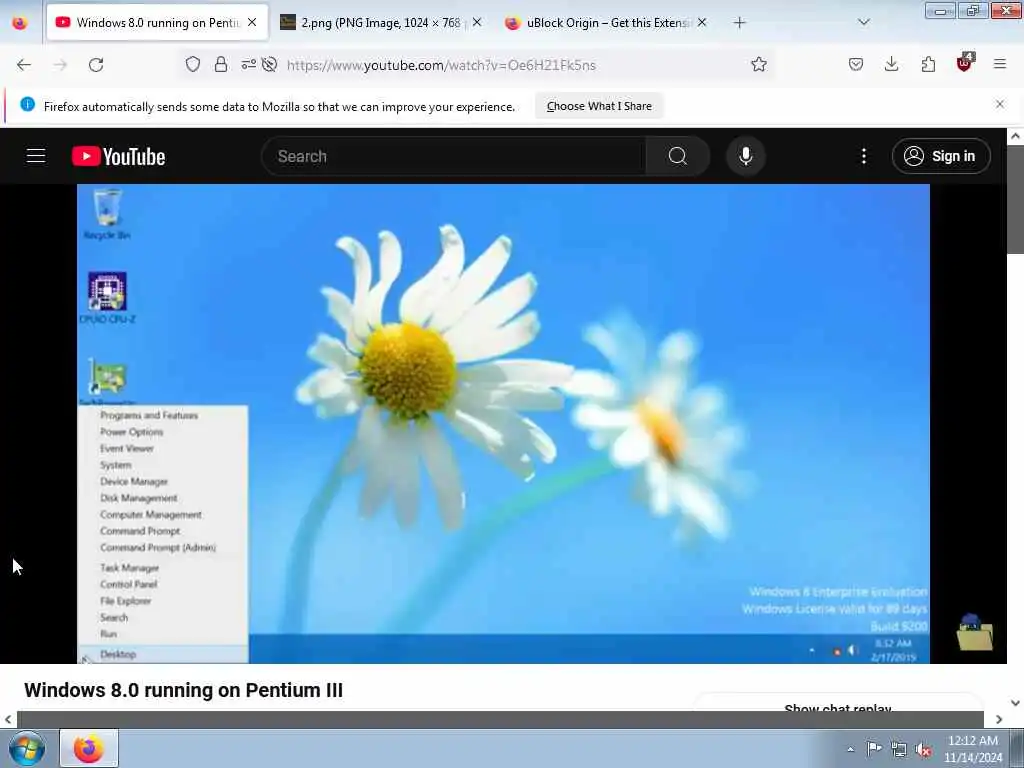
Task: Expand the list all tabs chevron
Action: click(863, 22)
